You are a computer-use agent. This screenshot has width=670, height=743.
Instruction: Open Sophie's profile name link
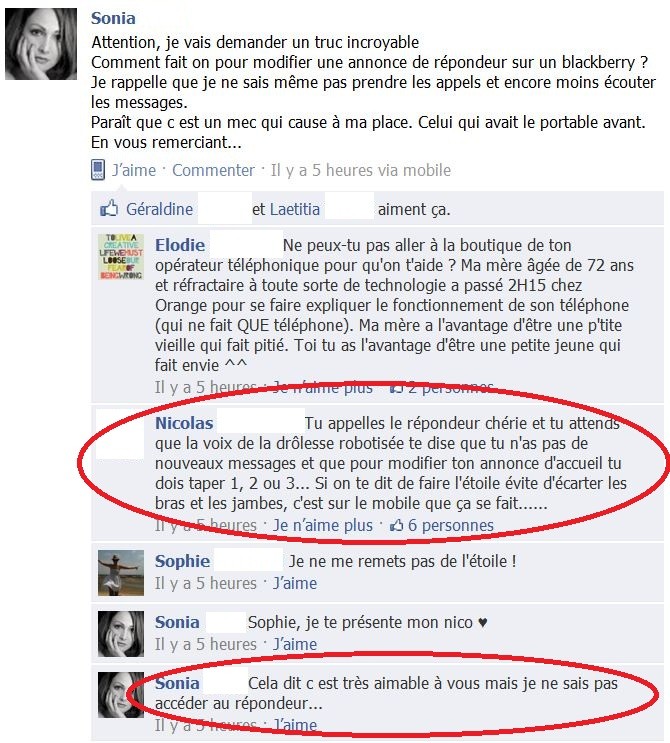click(x=182, y=561)
